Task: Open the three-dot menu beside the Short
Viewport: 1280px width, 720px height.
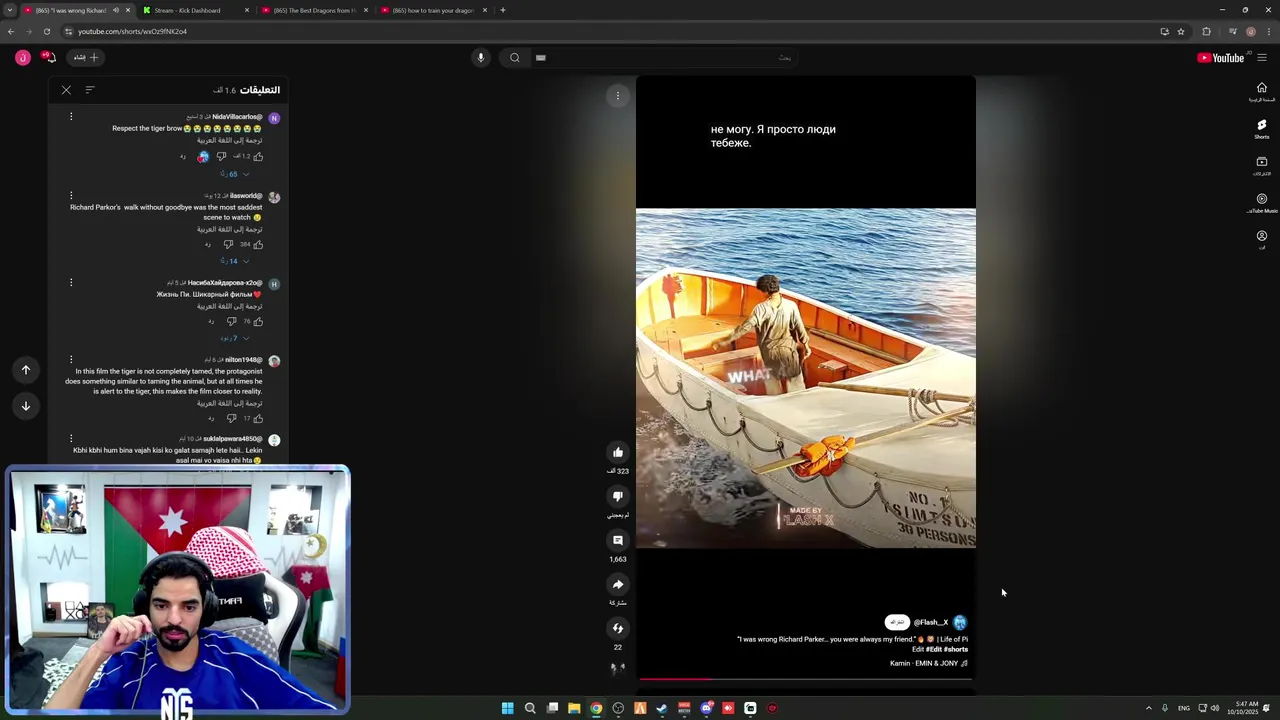Action: point(618,96)
